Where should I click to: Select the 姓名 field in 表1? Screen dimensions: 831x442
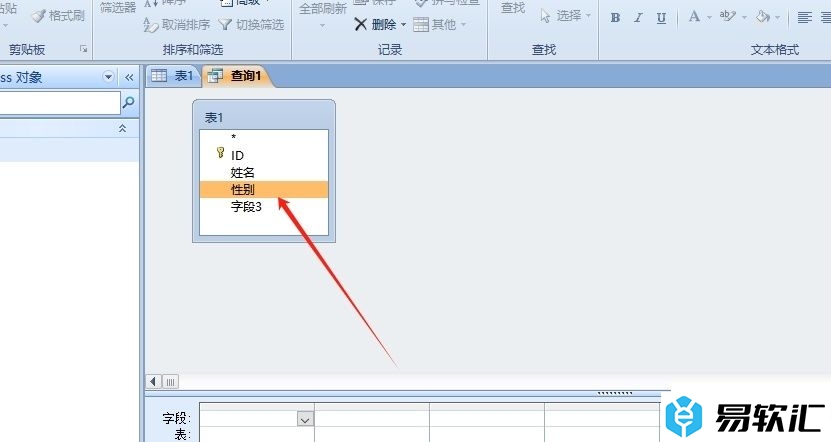(x=243, y=172)
